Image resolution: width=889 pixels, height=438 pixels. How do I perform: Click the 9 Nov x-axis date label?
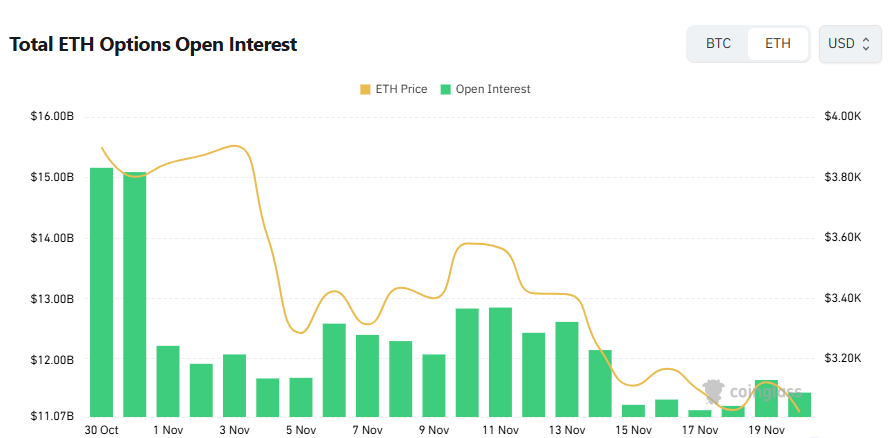(434, 430)
